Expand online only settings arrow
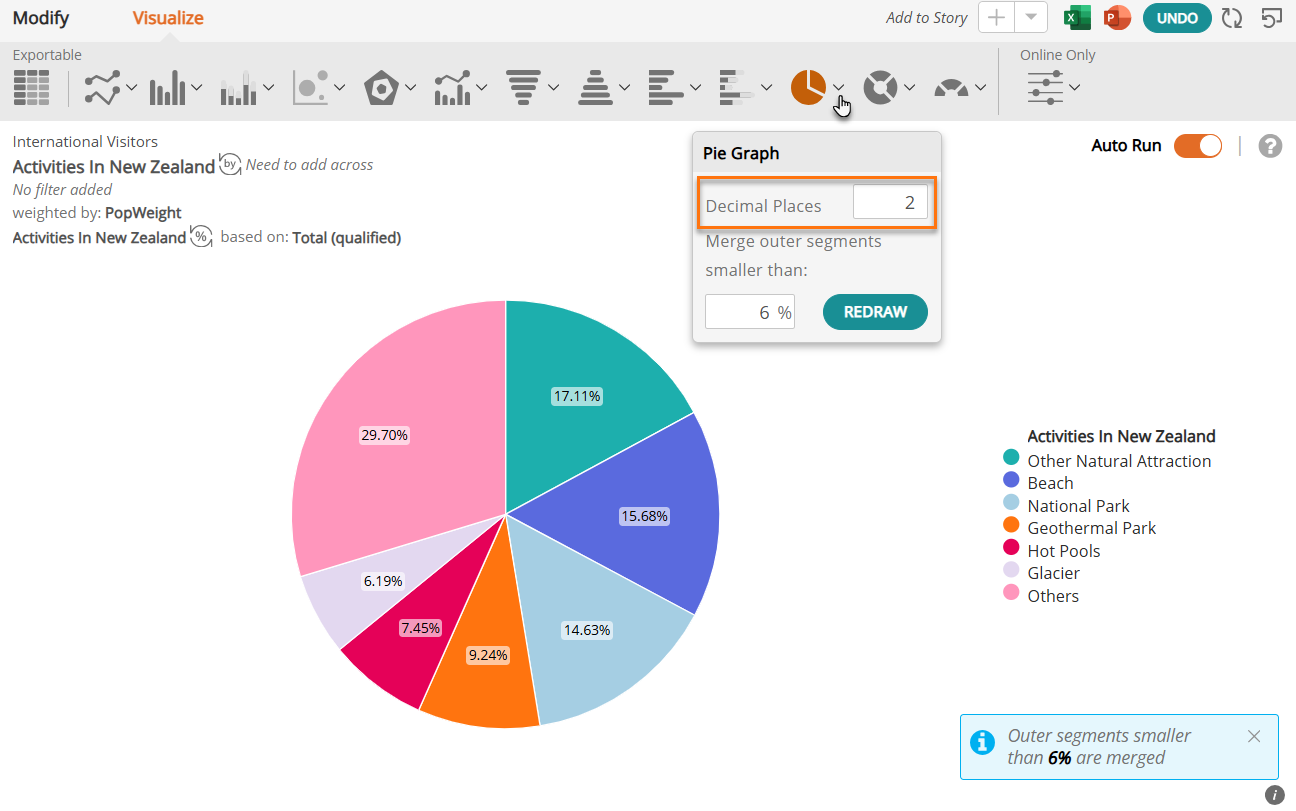This screenshot has height=811, width=1296. pyautogui.click(x=1074, y=88)
